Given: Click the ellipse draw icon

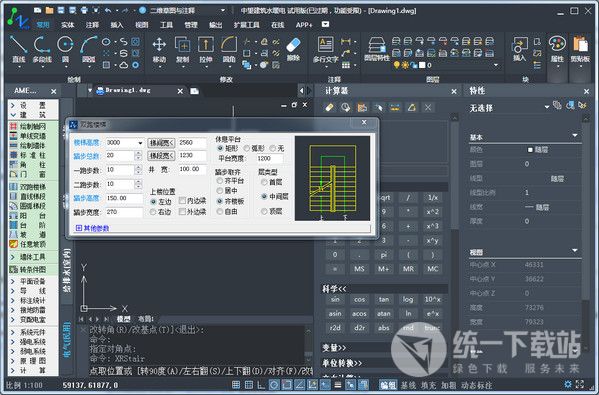Looking at the screenshot, I should click(x=106, y=42).
